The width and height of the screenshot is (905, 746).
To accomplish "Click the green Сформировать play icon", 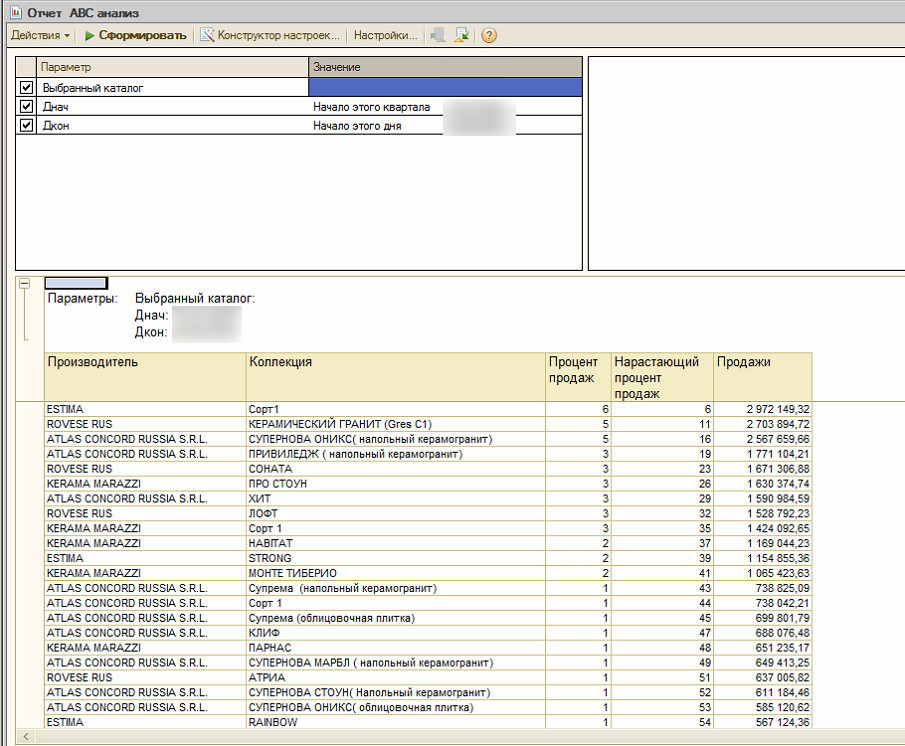I will (x=90, y=35).
